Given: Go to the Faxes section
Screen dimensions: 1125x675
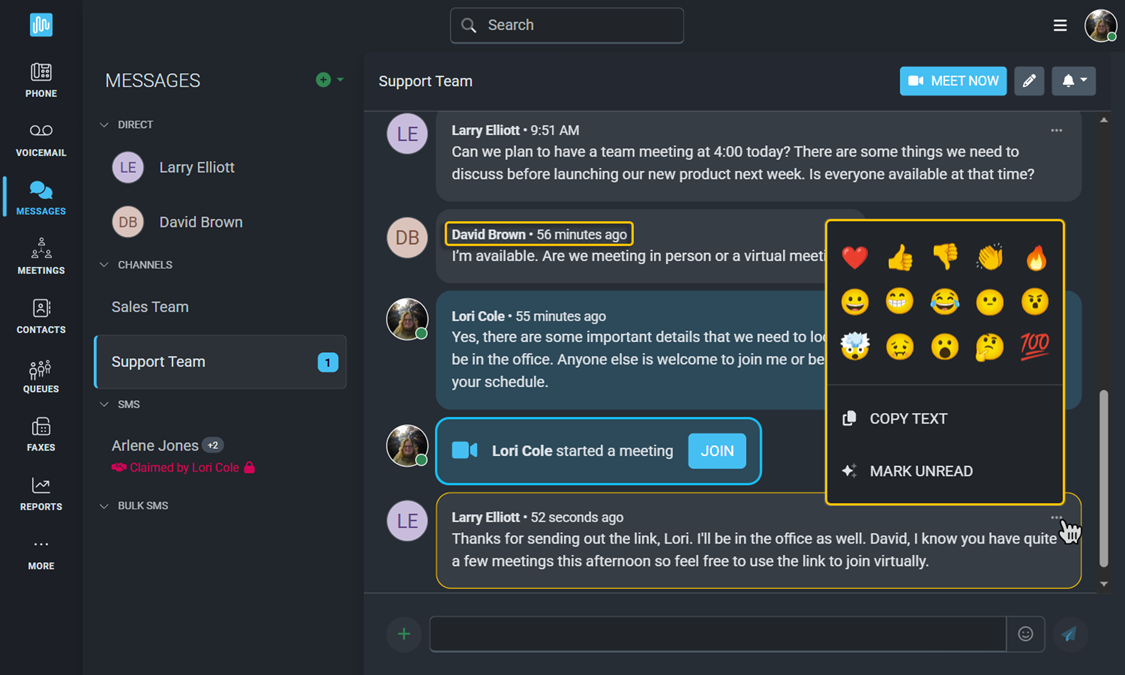Looking at the screenshot, I should pyautogui.click(x=41, y=434).
